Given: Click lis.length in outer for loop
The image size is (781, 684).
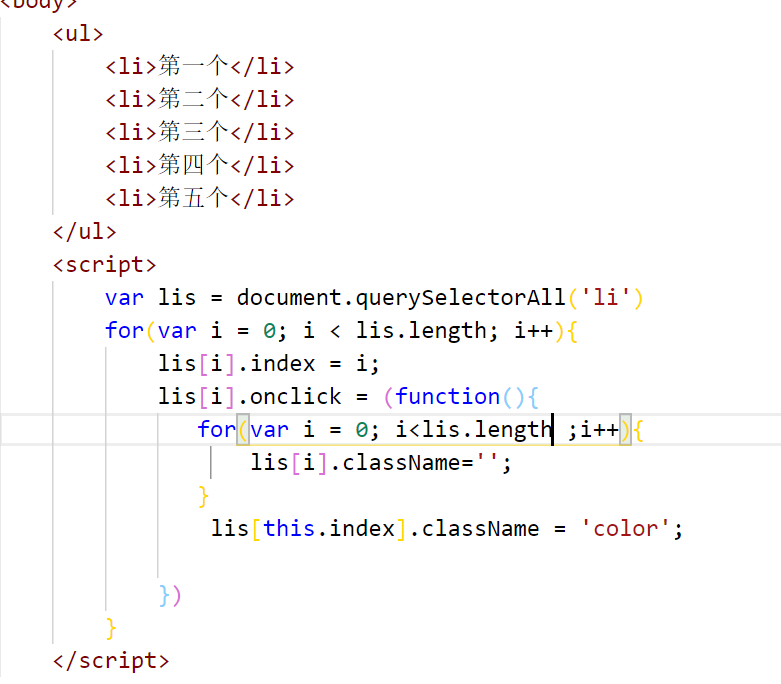Looking at the screenshot, I should (421, 331).
